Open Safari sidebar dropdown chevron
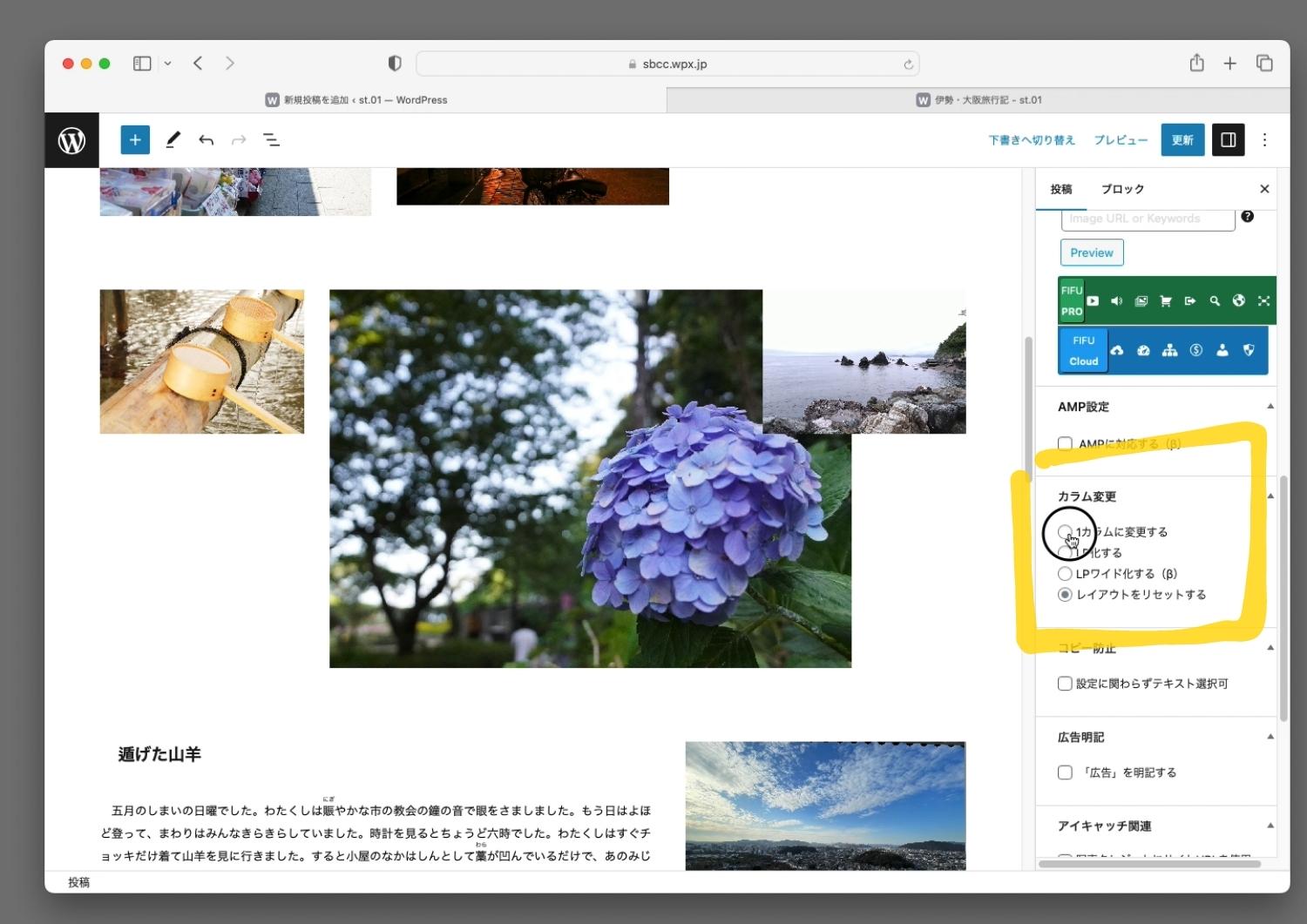 [168, 64]
